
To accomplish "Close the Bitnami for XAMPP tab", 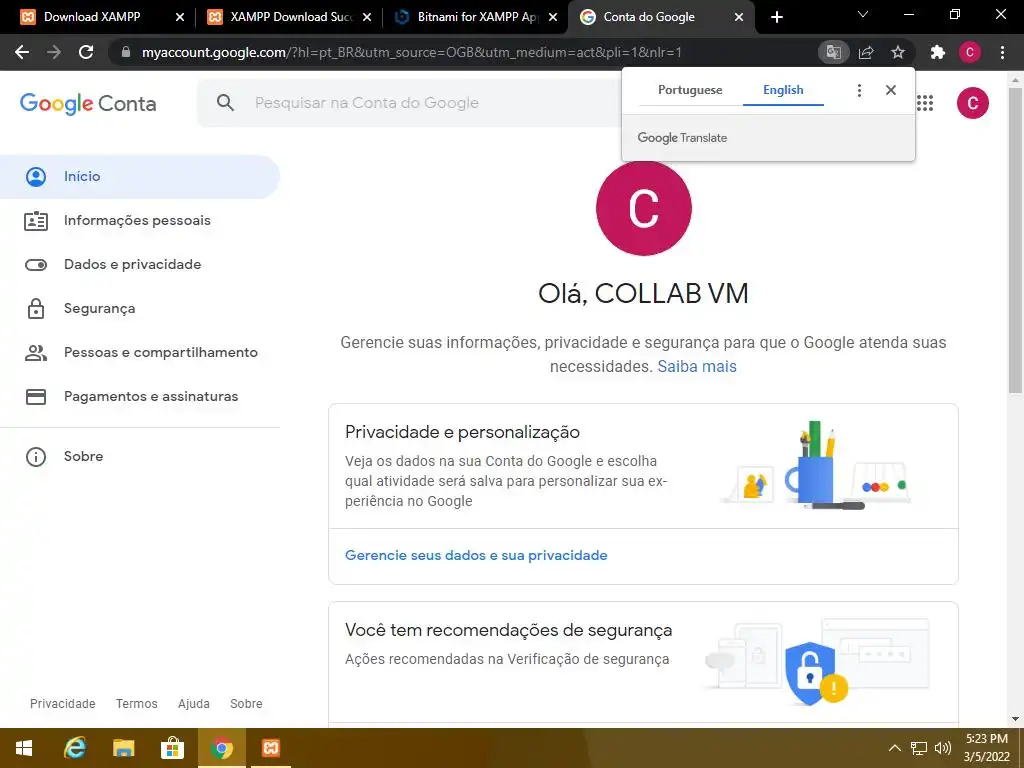I will (553, 17).
